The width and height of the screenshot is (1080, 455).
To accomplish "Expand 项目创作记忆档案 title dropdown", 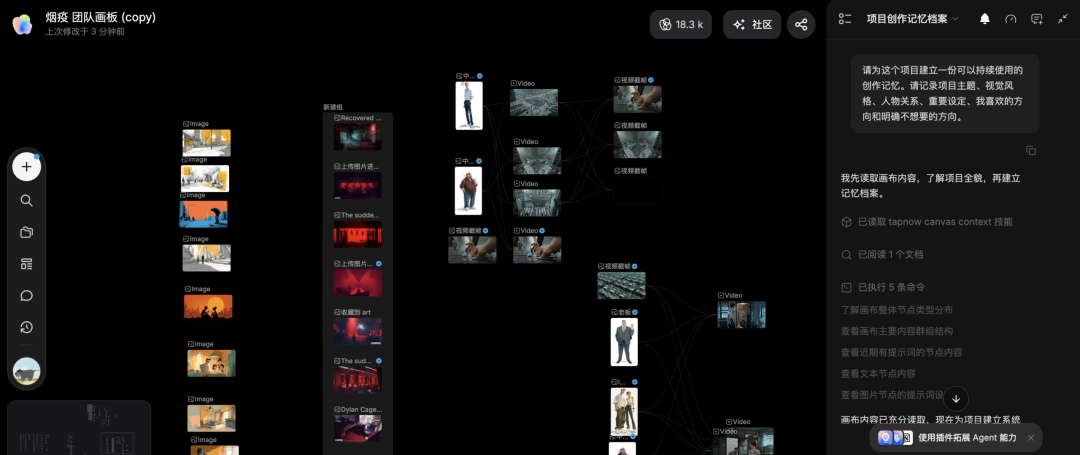I will (913, 19).
